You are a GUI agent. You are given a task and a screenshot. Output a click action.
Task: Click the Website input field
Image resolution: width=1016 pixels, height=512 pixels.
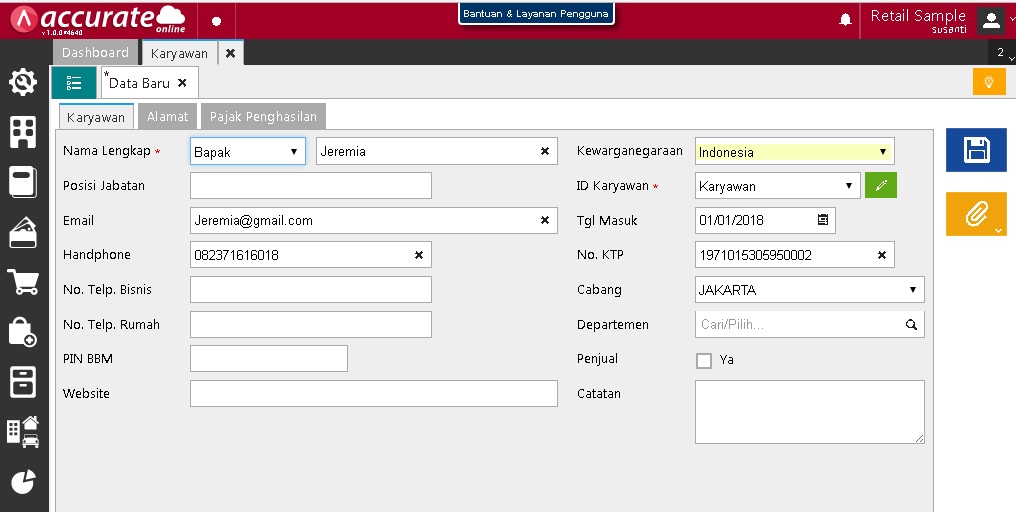[373, 393]
